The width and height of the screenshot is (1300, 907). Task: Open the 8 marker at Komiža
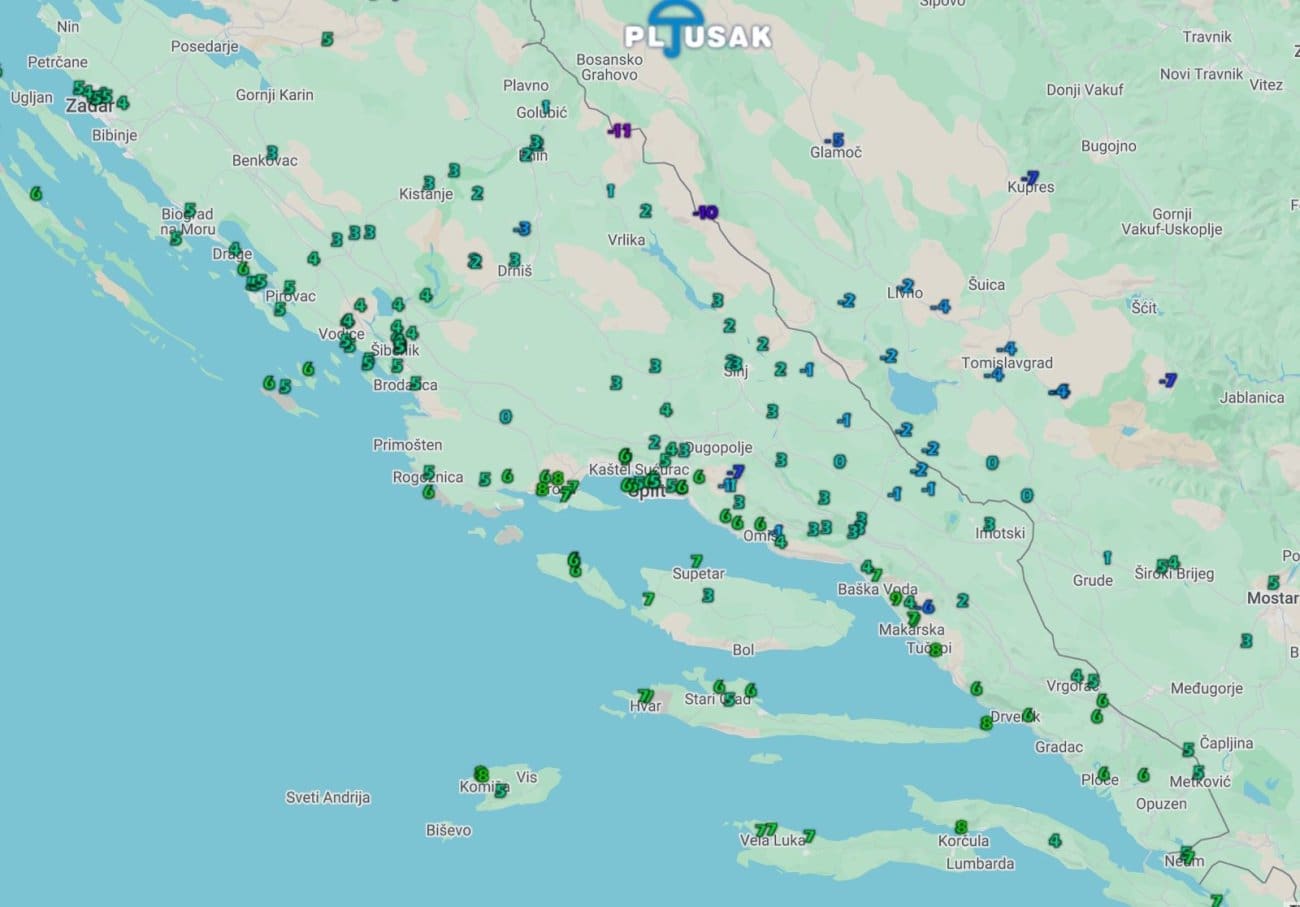481,774
